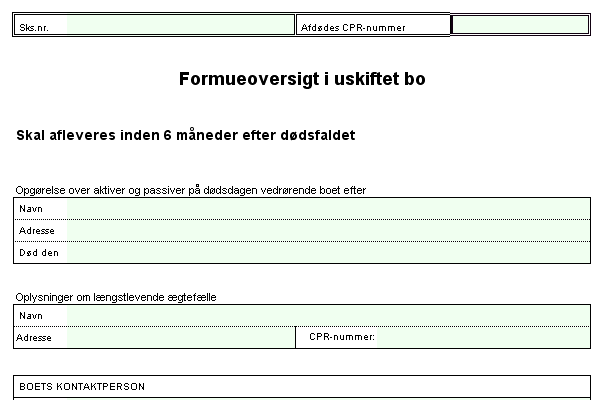The width and height of the screenshot is (600, 400).
Task: Click the title Formueoversigt i uskiftet bo
Action: (x=302, y=79)
